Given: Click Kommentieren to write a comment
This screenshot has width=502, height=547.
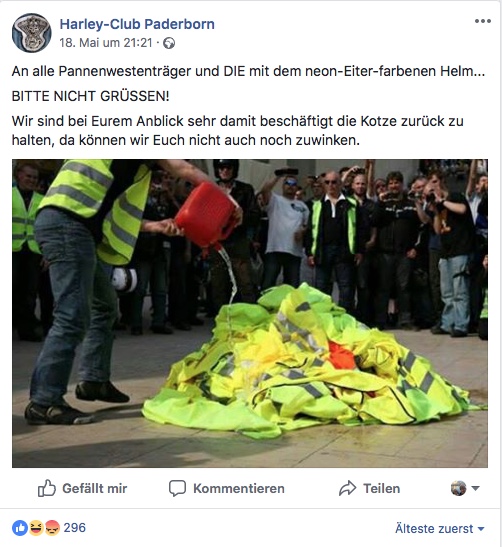Looking at the screenshot, I should point(227,488).
